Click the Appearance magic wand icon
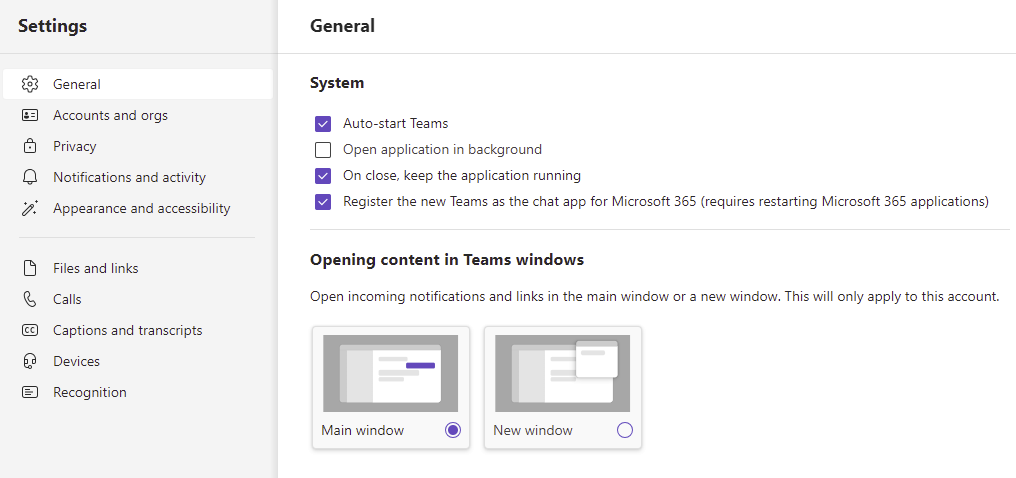Viewport: 1016px width, 478px height. click(x=30, y=209)
